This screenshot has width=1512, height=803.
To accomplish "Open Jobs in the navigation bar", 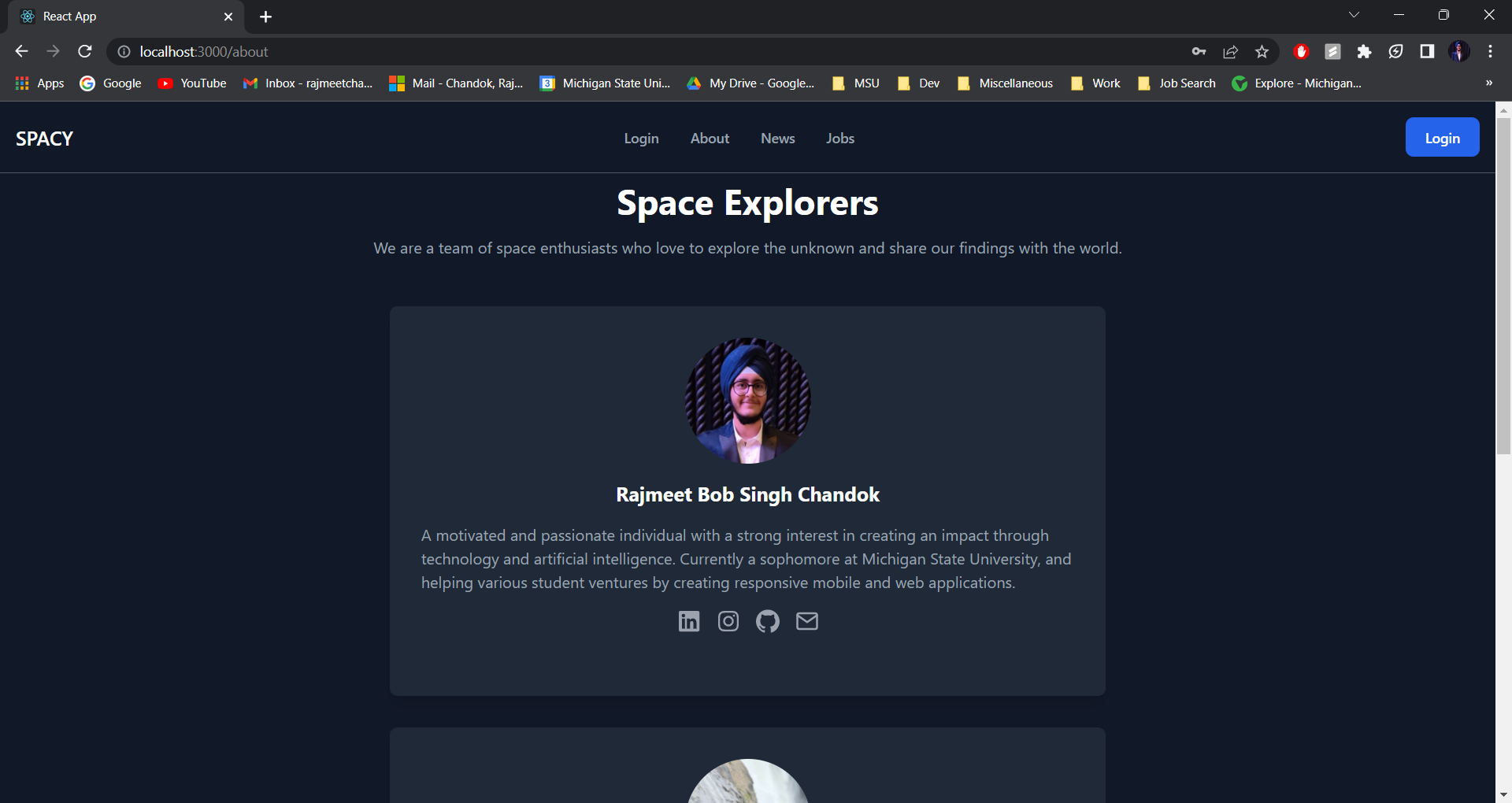I will (x=839, y=139).
